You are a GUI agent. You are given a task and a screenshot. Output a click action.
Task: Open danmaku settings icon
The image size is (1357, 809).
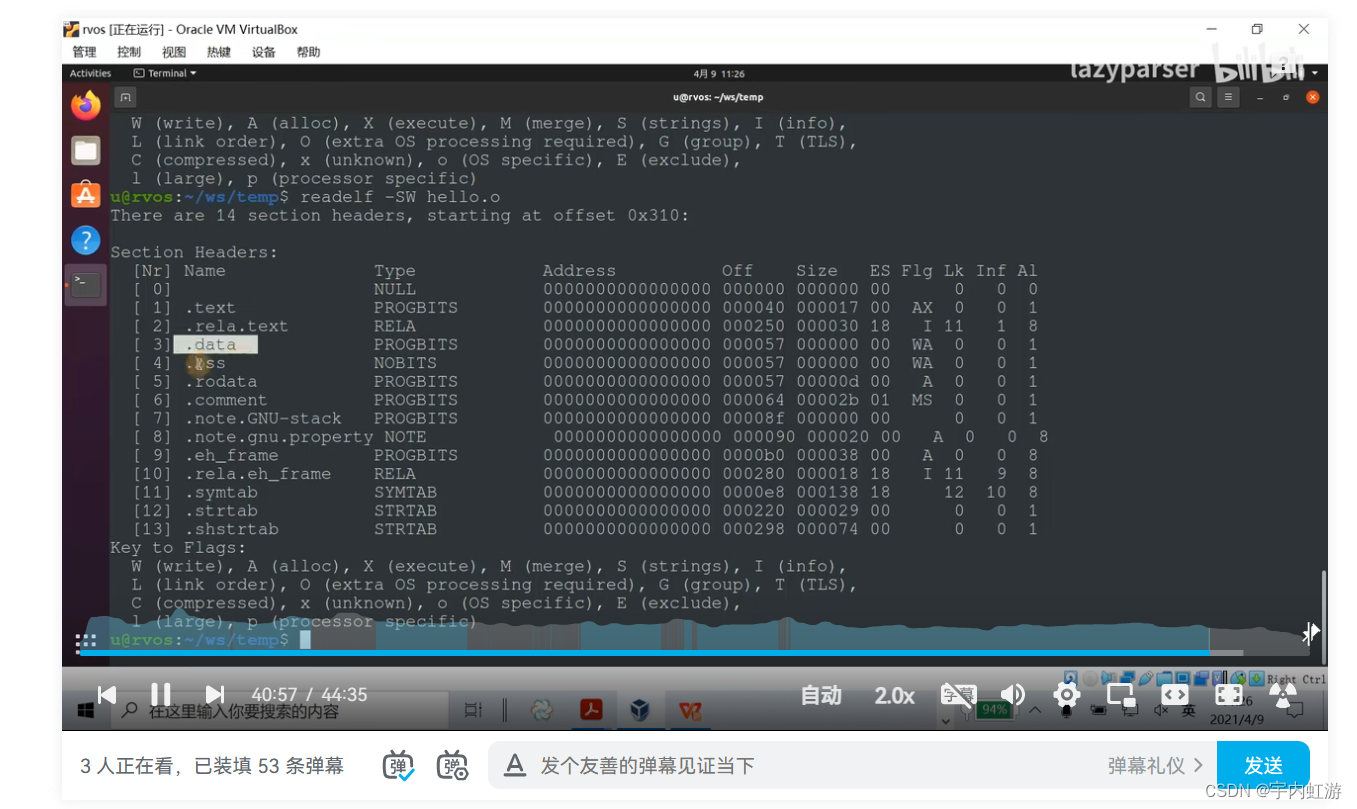(x=453, y=766)
